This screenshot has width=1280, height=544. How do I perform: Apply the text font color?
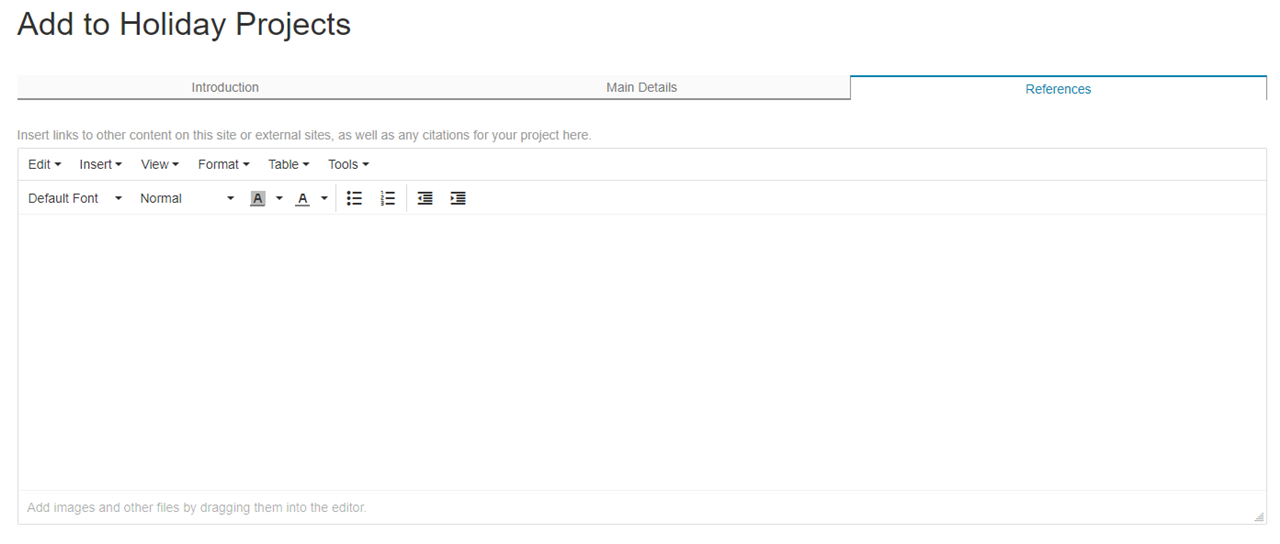coord(303,198)
